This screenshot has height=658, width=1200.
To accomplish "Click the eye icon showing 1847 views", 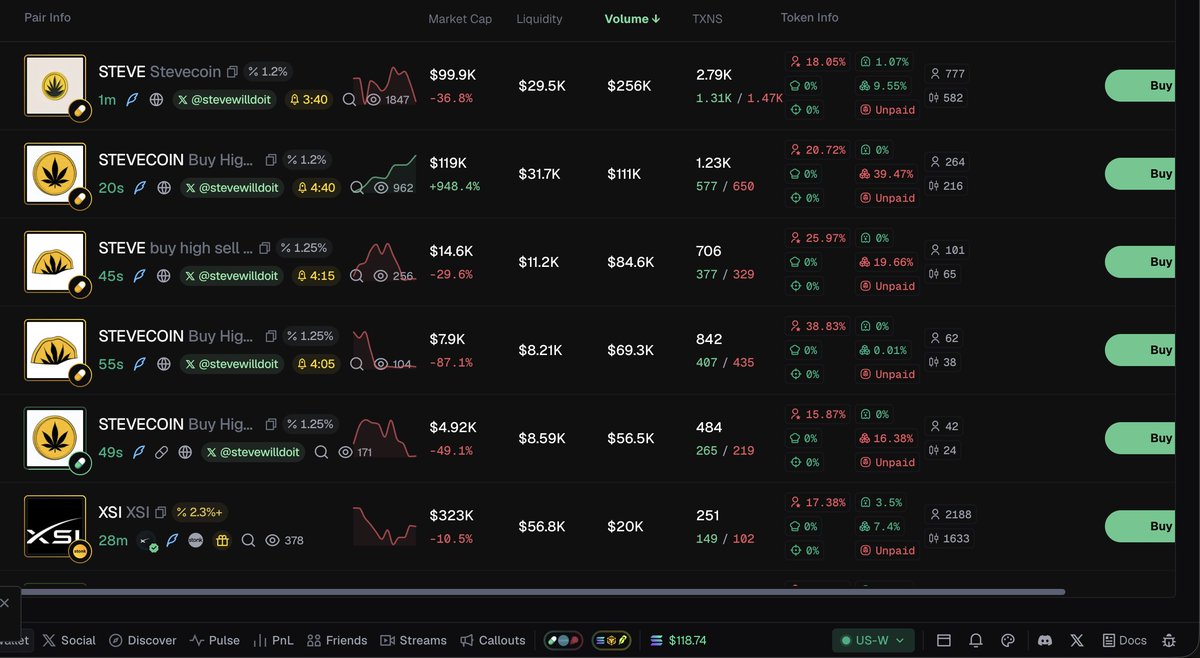I will click(374, 100).
